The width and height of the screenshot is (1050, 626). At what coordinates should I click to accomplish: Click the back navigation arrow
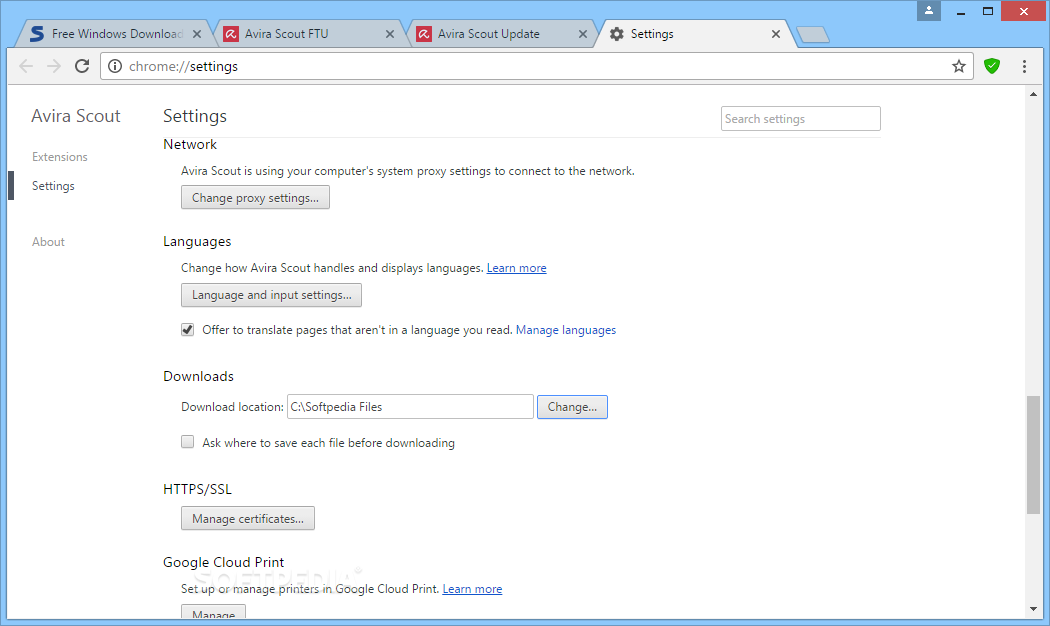tap(26, 66)
